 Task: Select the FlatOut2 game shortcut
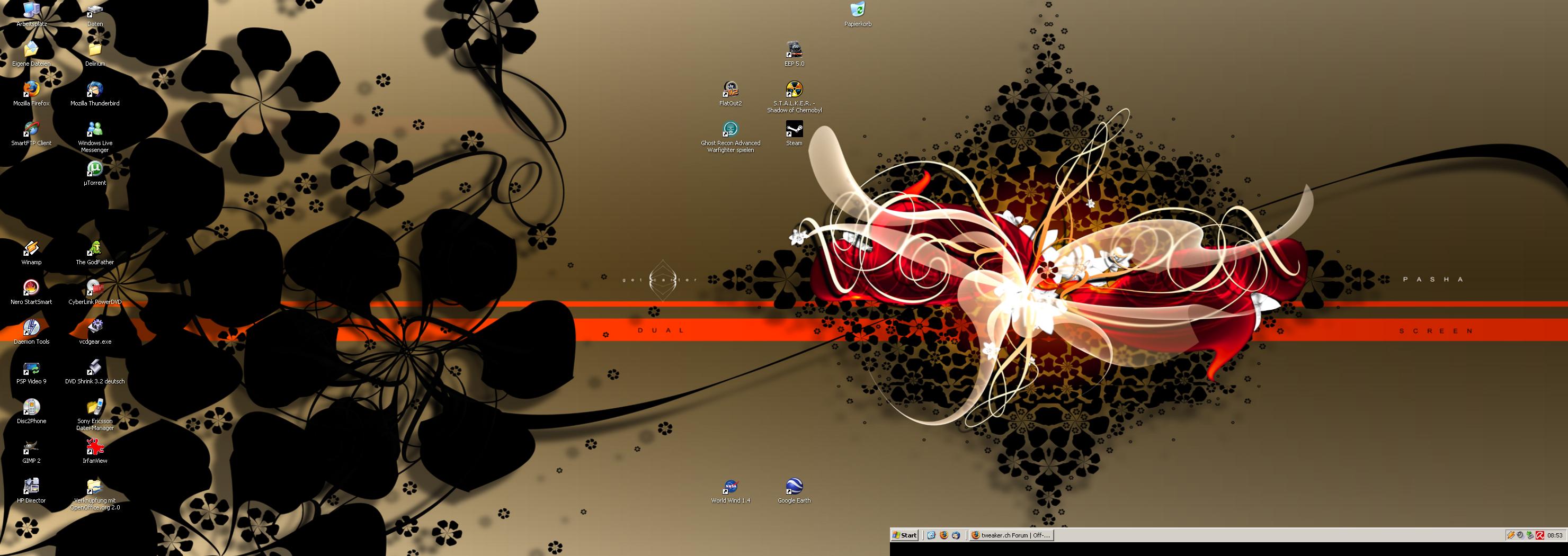coord(730,91)
